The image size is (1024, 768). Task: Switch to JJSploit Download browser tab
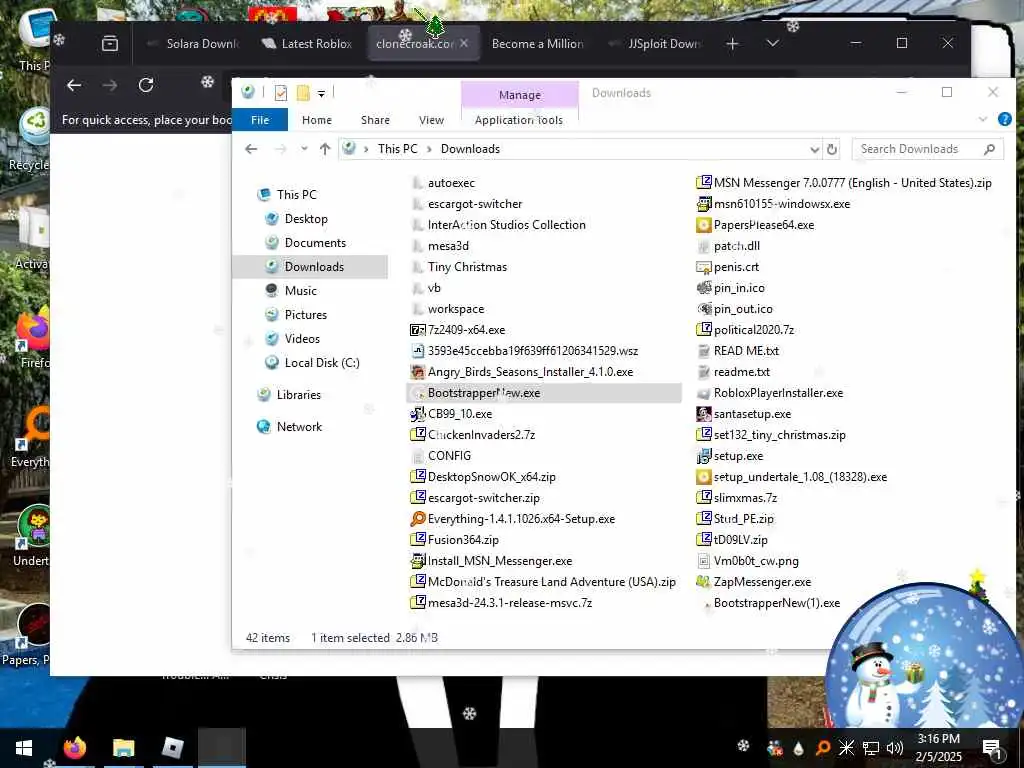click(656, 44)
